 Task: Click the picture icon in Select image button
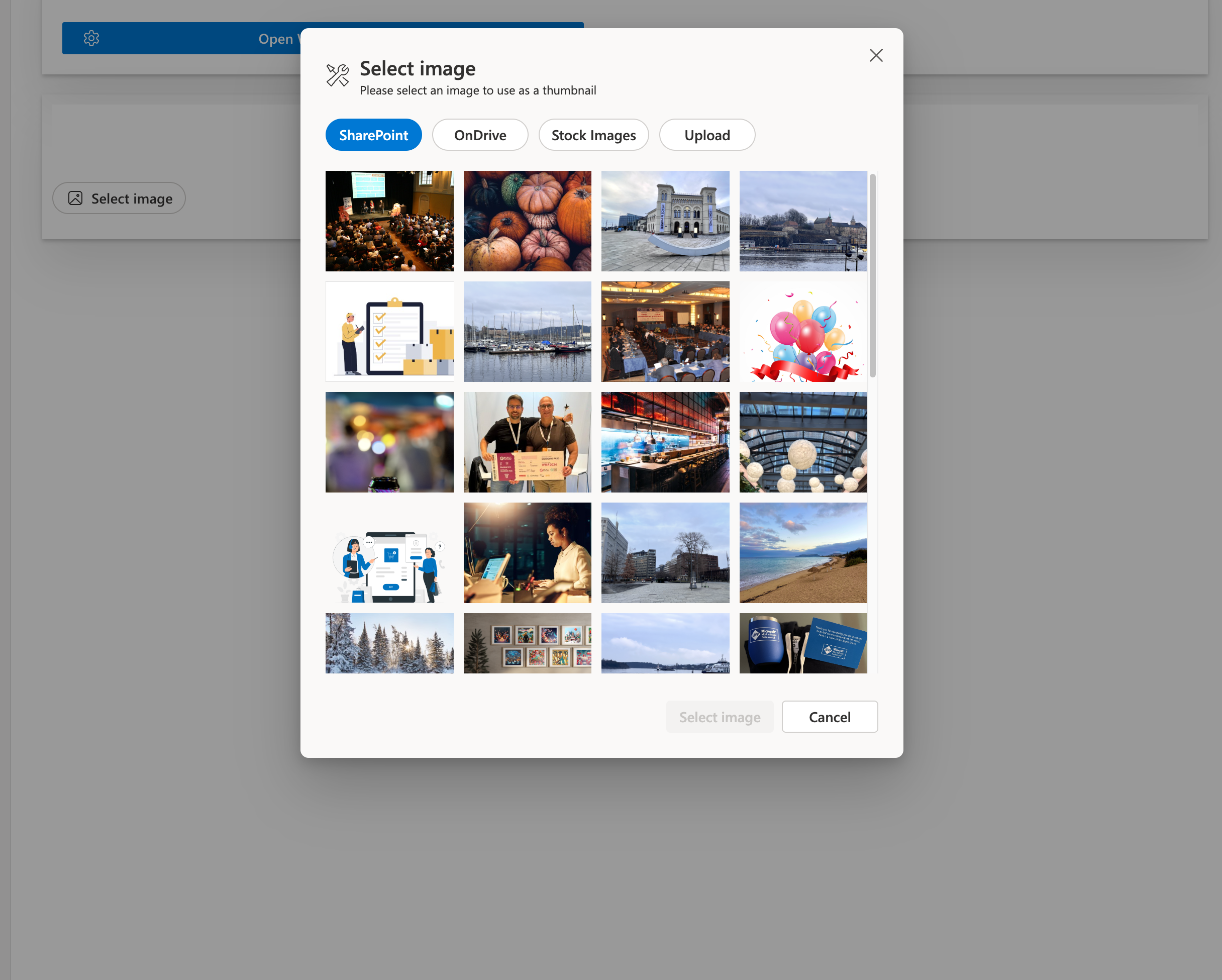click(x=75, y=199)
